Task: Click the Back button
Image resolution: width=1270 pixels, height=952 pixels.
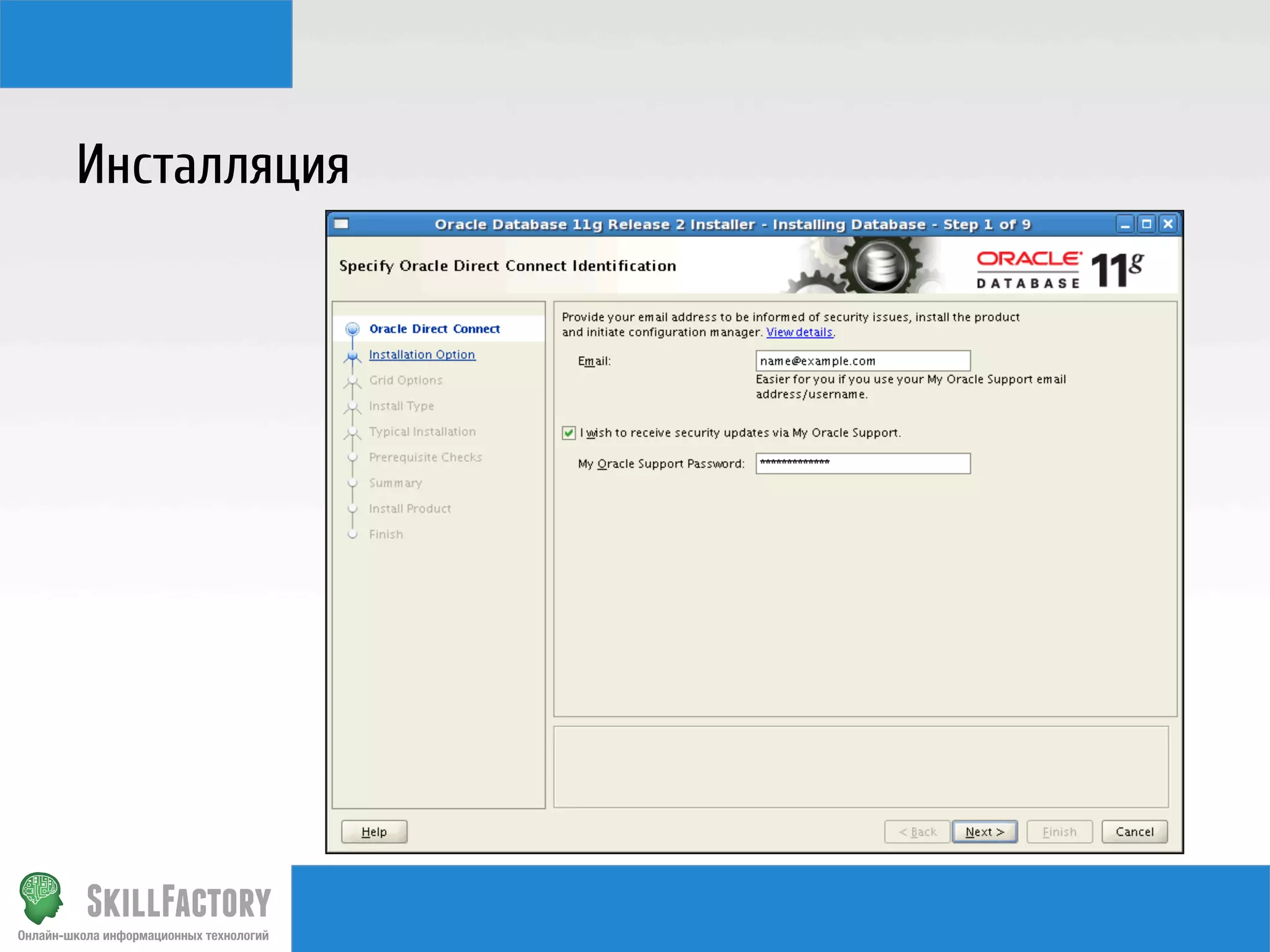Action: tap(917, 832)
